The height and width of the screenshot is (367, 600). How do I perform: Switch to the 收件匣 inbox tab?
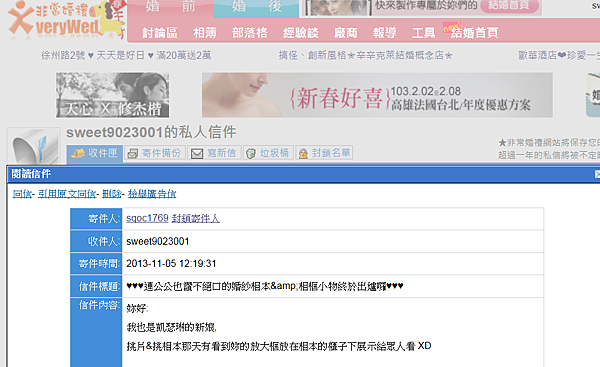tap(95, 153)
